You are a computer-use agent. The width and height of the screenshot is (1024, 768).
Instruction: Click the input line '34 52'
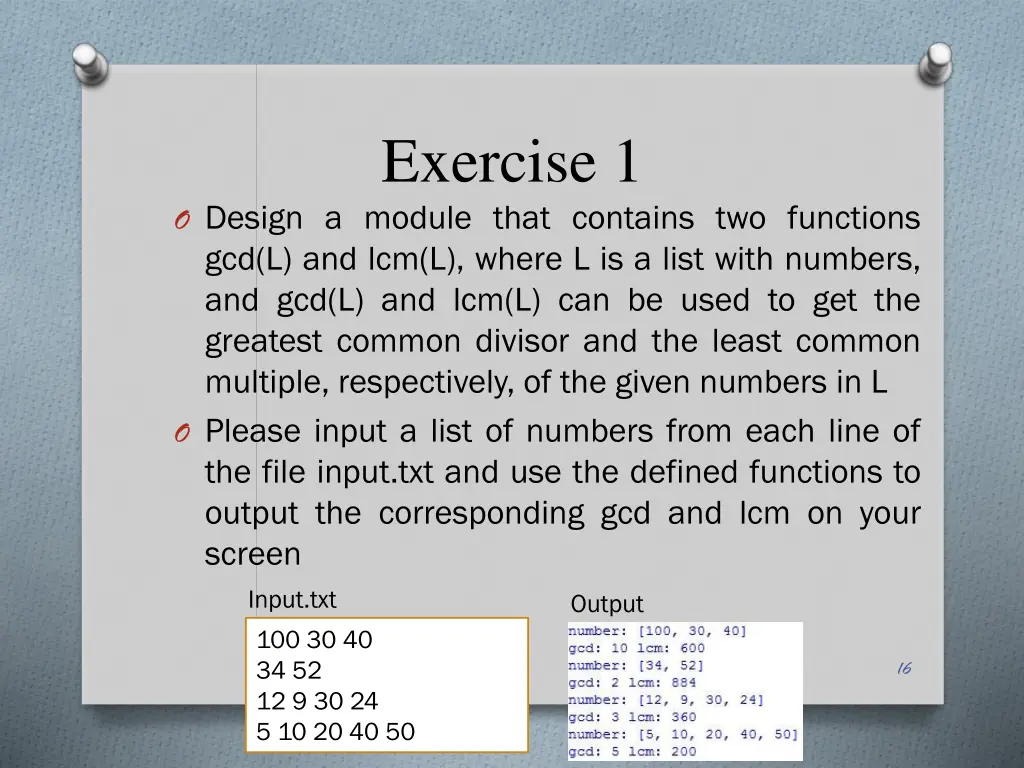coord(289,670)
